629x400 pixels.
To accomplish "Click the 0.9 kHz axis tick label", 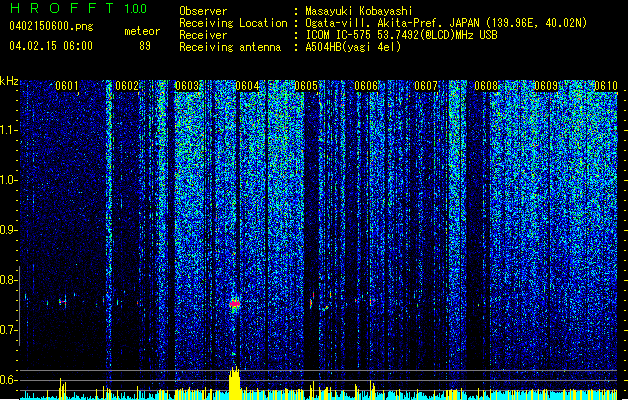I will pos(8,230).
